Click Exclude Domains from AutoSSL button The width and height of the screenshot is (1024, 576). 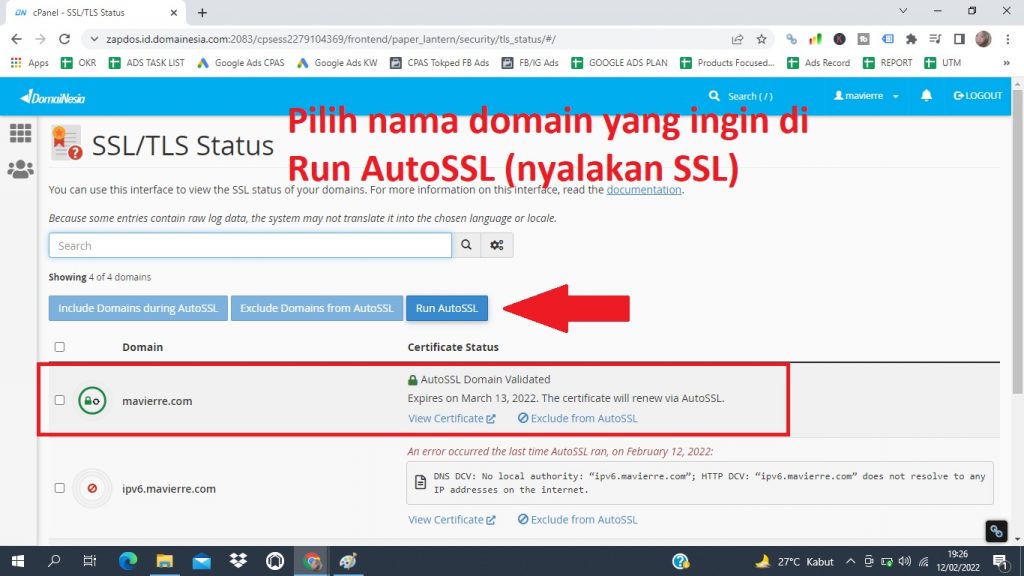click(316, 308)
